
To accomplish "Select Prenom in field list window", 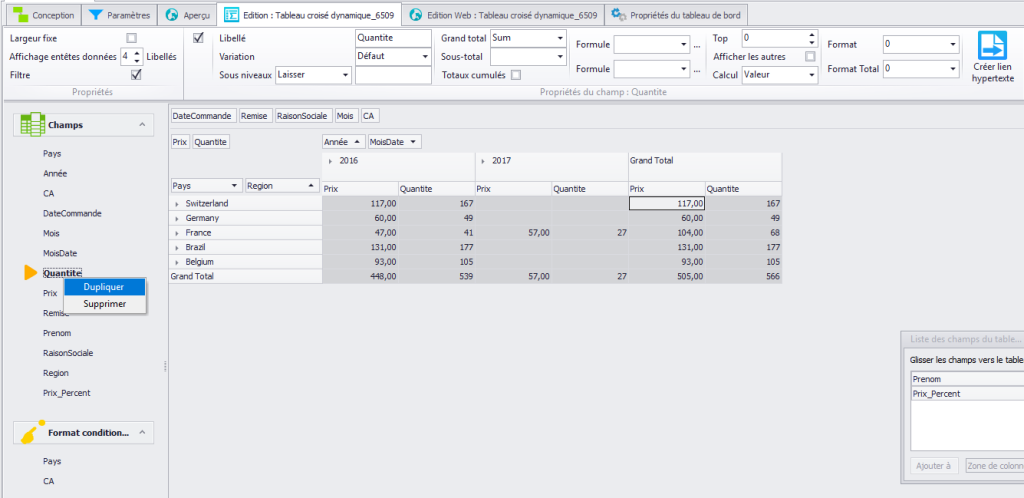I will point(967,379).
